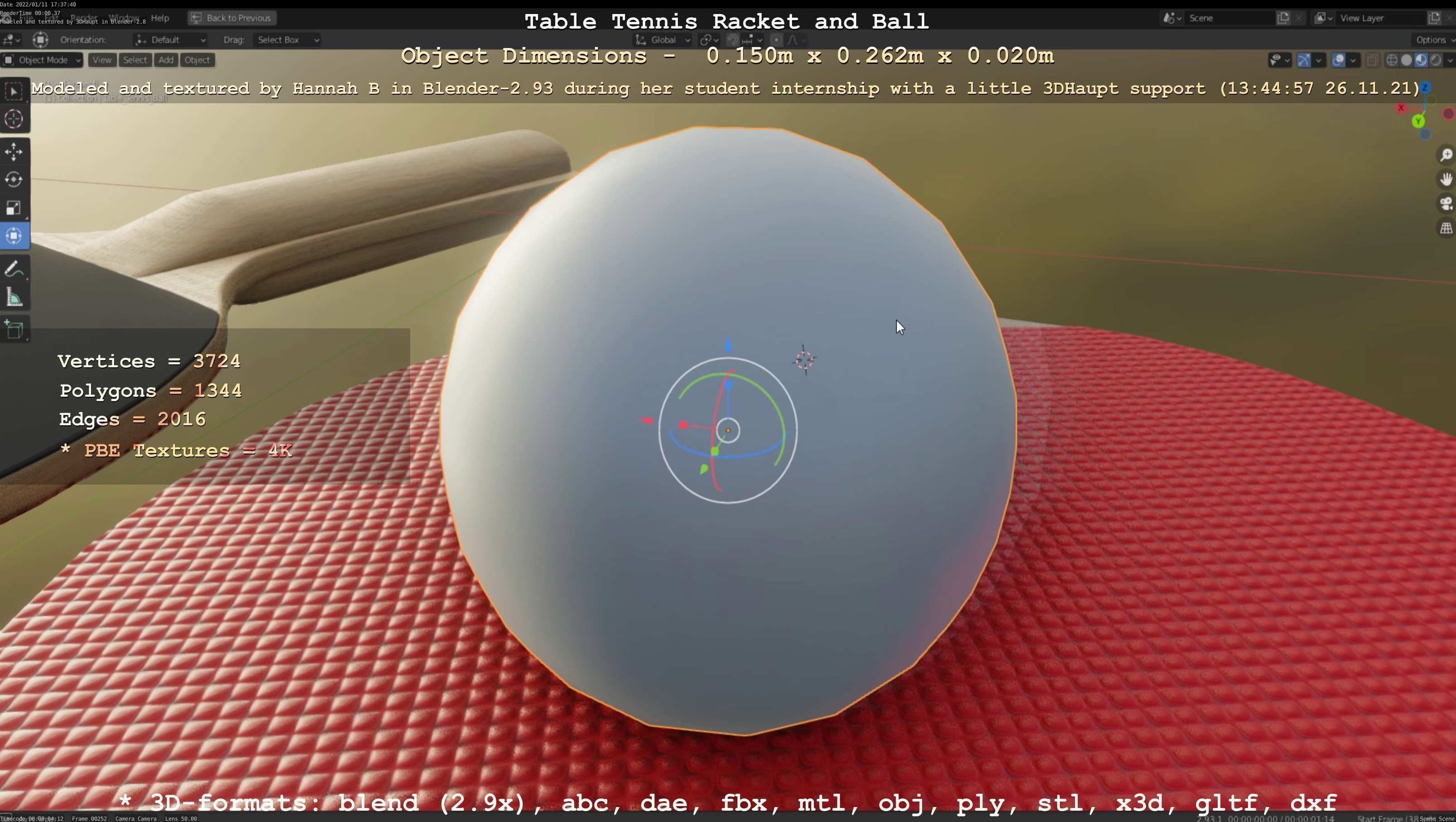Open object visibility and selectability dropdown

click(1280, 60)
